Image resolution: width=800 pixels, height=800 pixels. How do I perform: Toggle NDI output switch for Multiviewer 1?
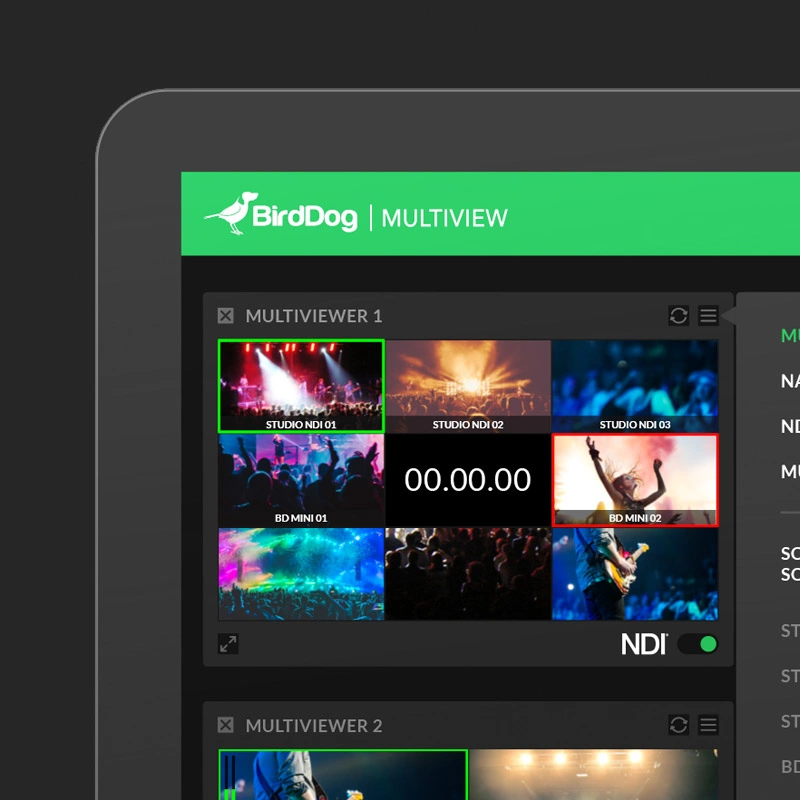[697, 644]
